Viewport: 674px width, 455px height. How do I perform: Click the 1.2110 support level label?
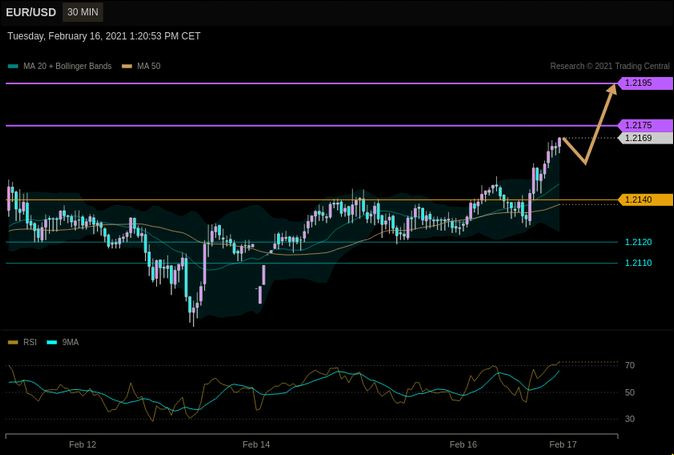pyautogui.click(x=638, y=263)
